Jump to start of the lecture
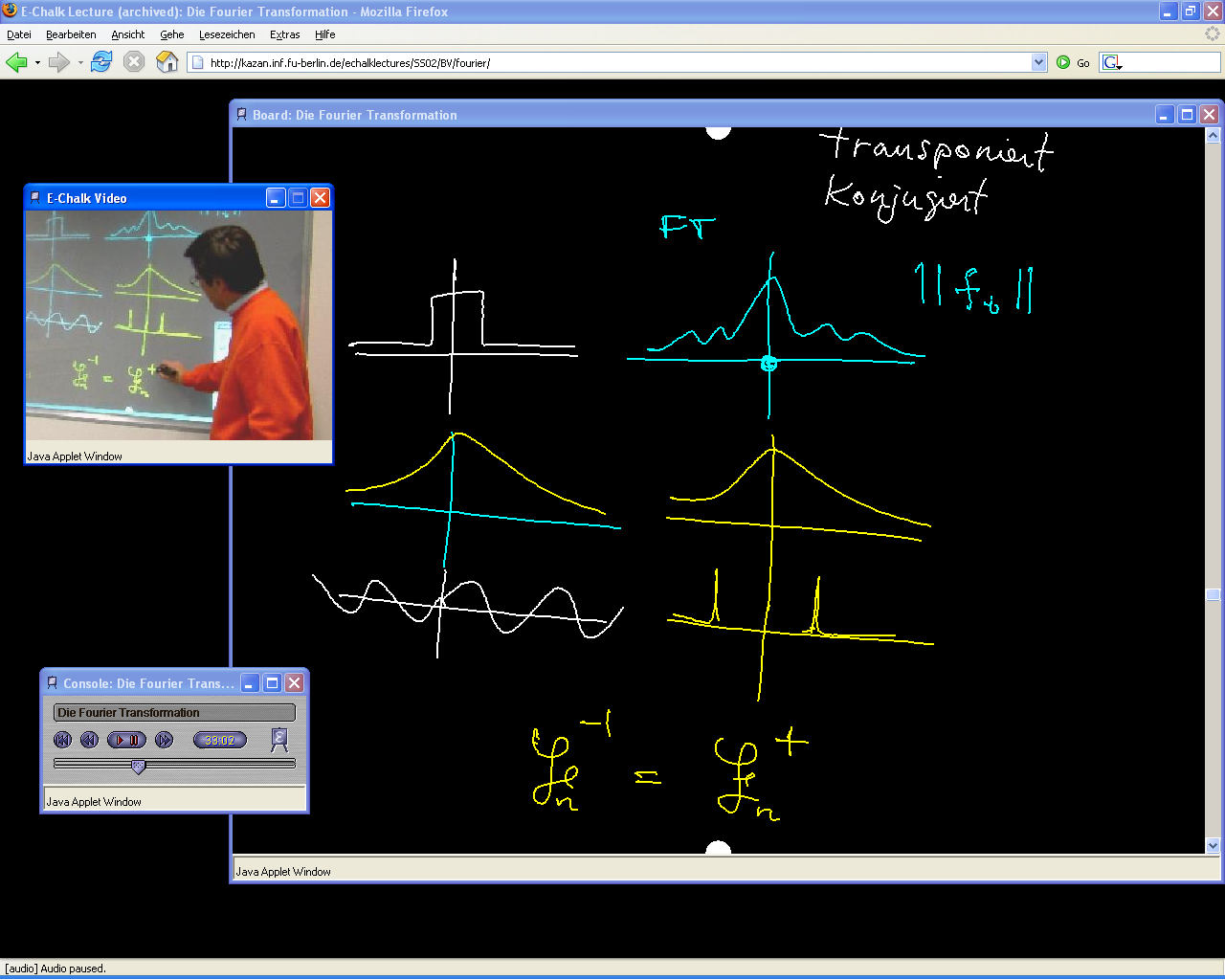The image size is (1225, 980). tap(63, 740)
